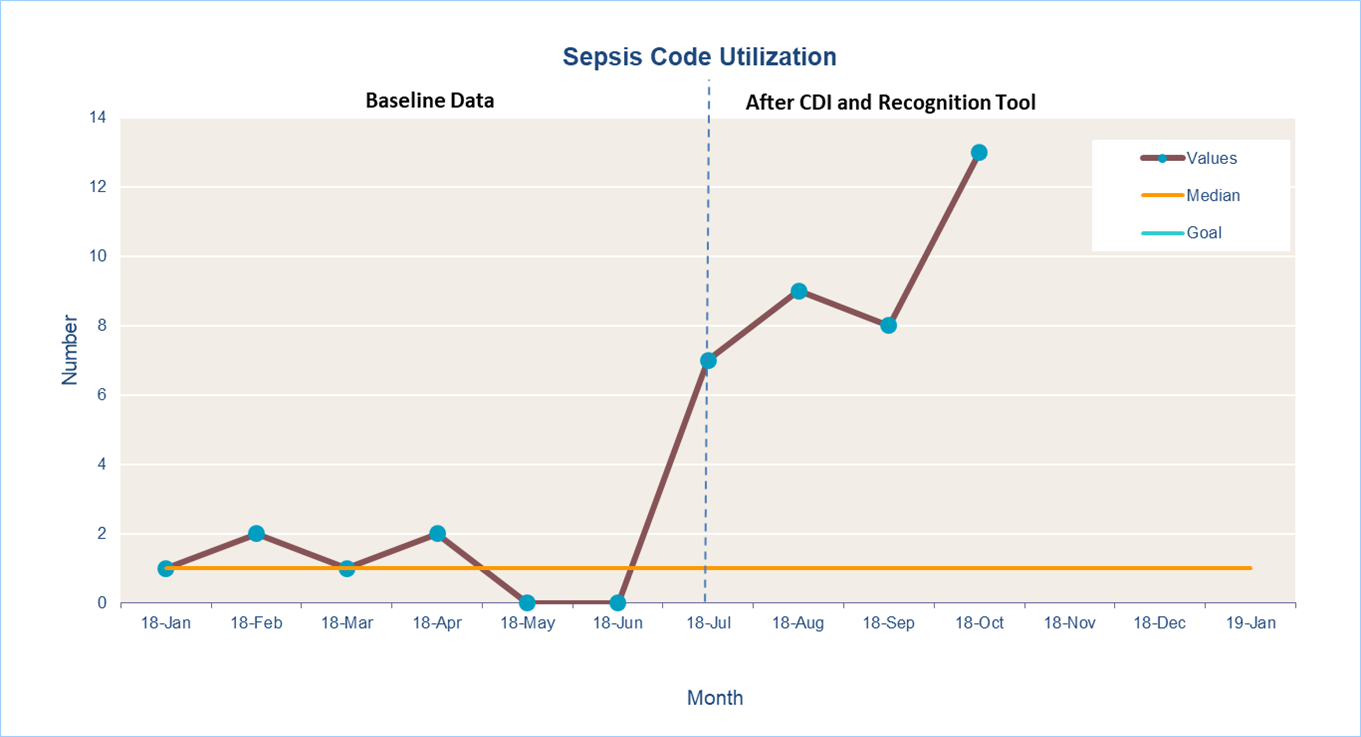
Task: Click the orange Median legend line swatch
Action: coord(1161,195)
